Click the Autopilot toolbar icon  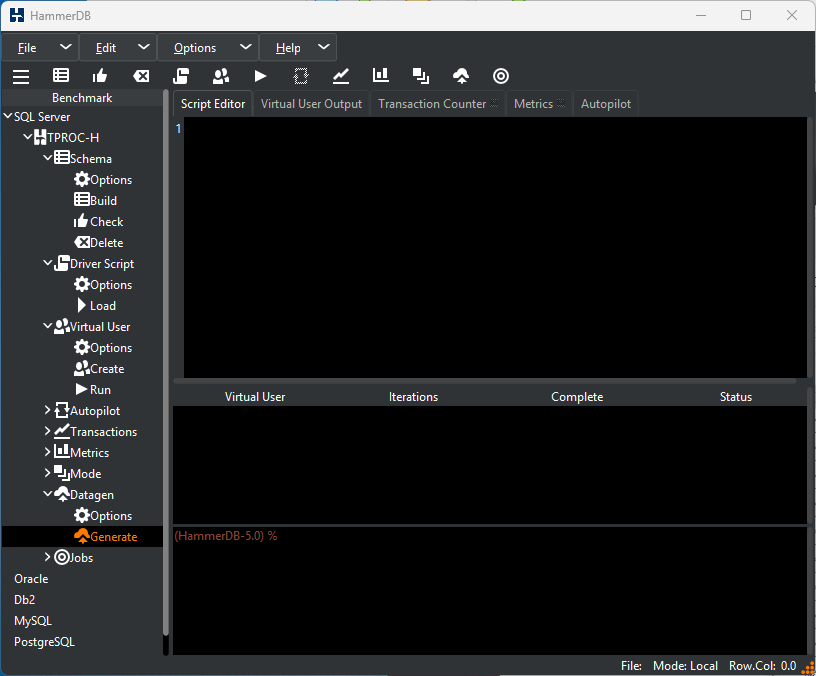pos(301,76)
